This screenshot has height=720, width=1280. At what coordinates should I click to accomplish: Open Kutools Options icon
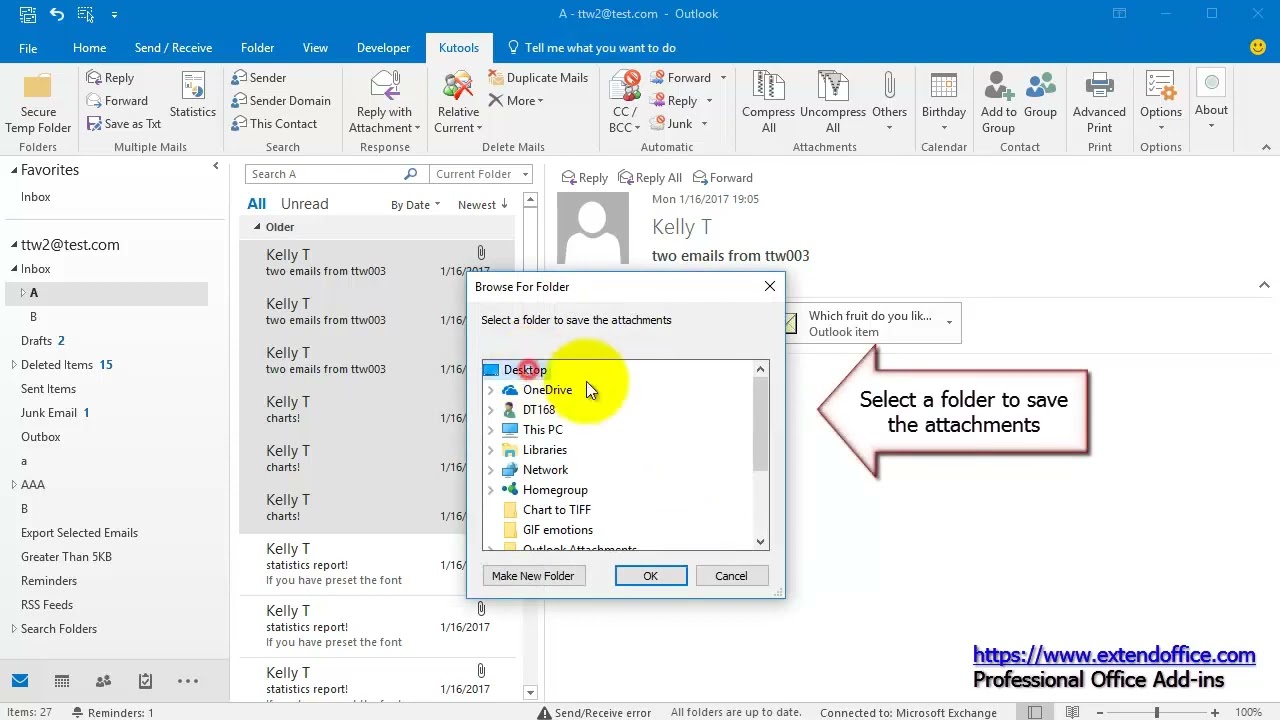click(1160, 102)
